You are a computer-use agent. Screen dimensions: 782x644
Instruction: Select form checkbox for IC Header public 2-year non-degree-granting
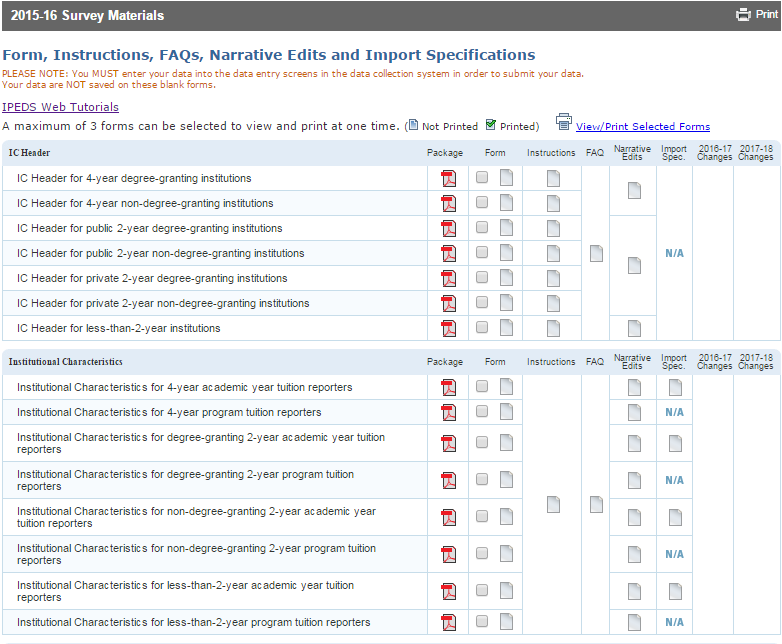[x=482, y=254]
